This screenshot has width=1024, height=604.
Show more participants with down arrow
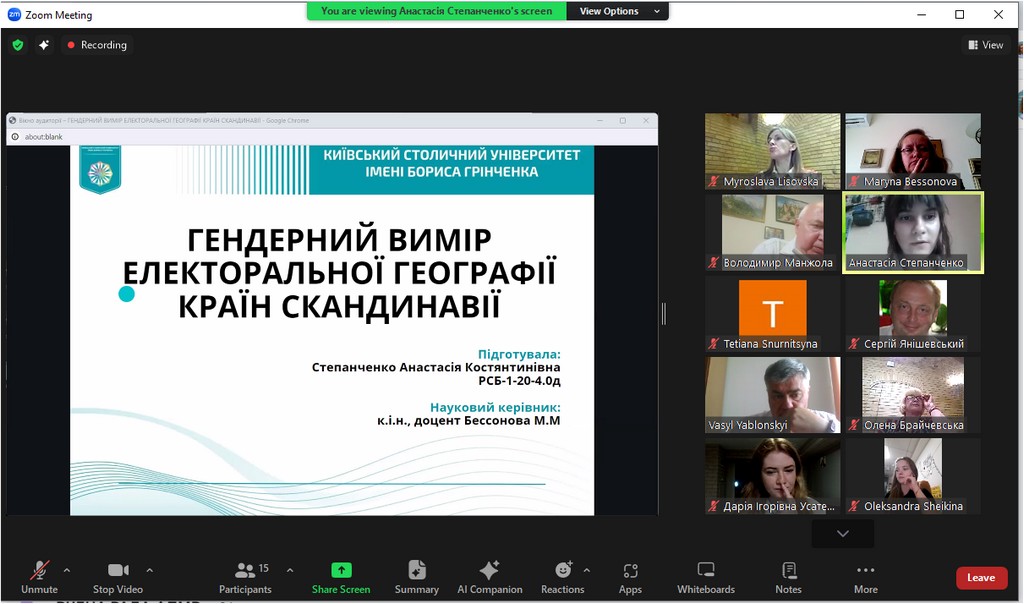(x=843, y=534)
